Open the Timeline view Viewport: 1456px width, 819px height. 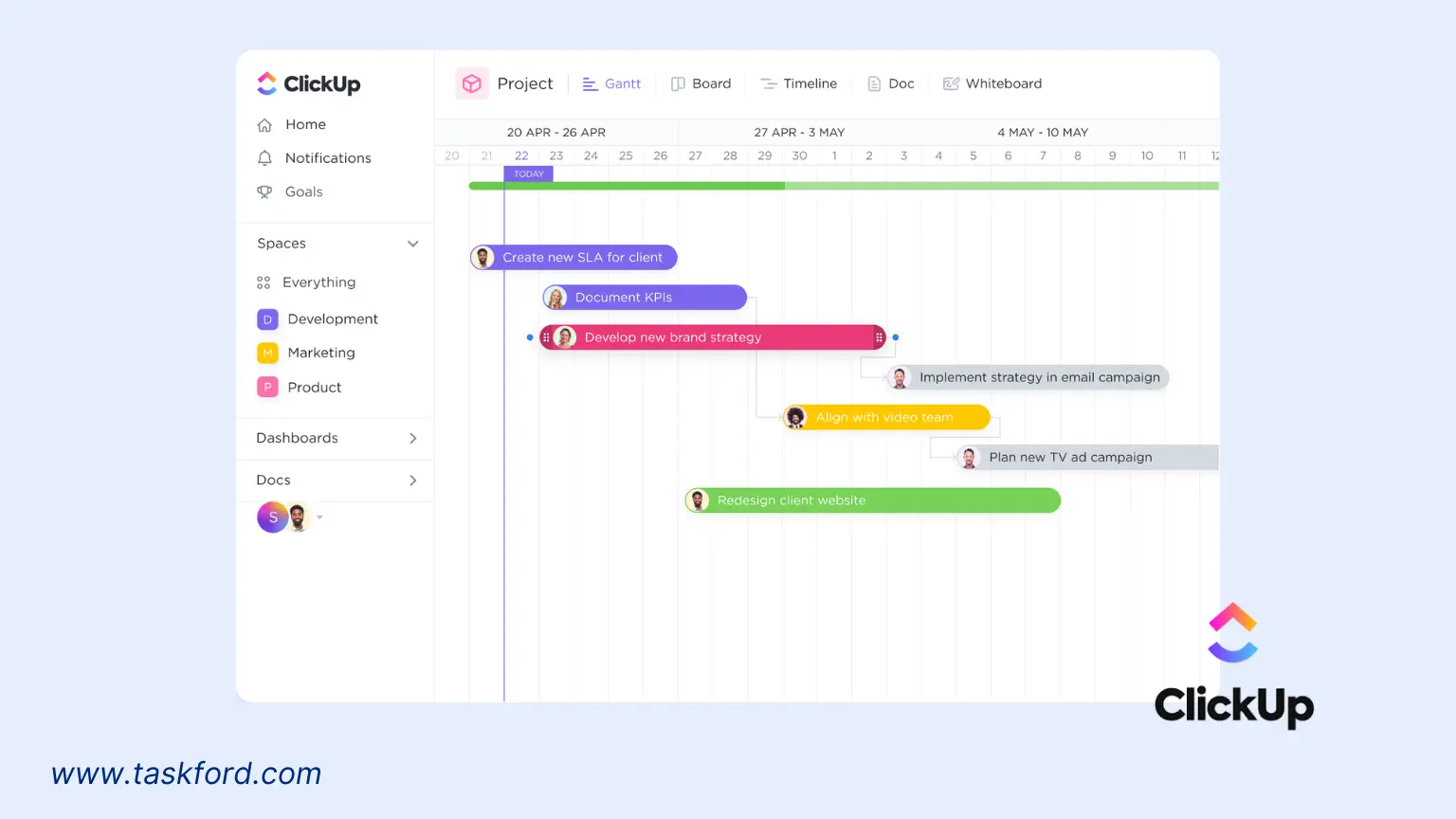(799, 83)
